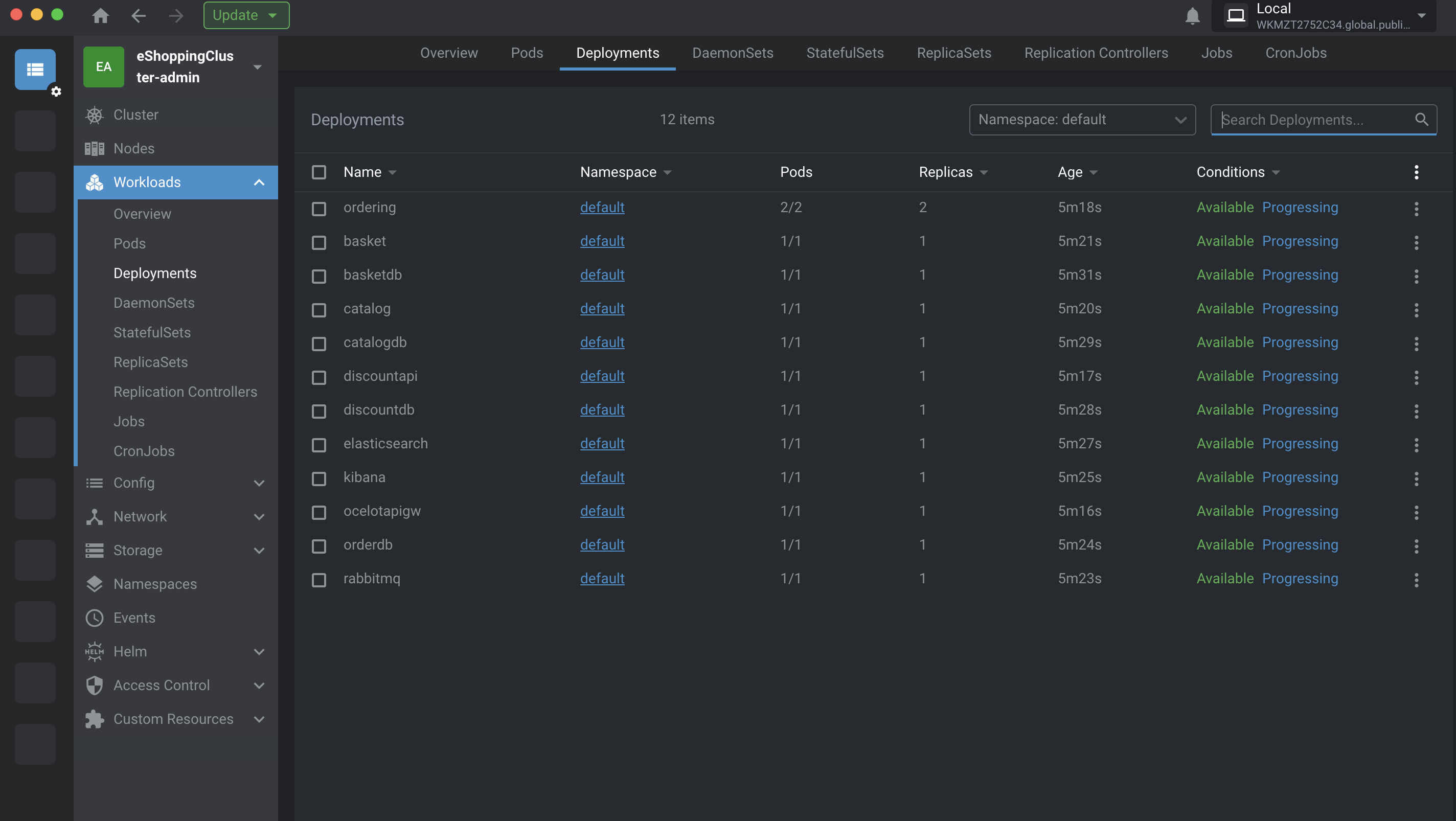1456x821 pixels.
Task: Open the actions menu for rabbitmq row
Action: point(1416,580)
